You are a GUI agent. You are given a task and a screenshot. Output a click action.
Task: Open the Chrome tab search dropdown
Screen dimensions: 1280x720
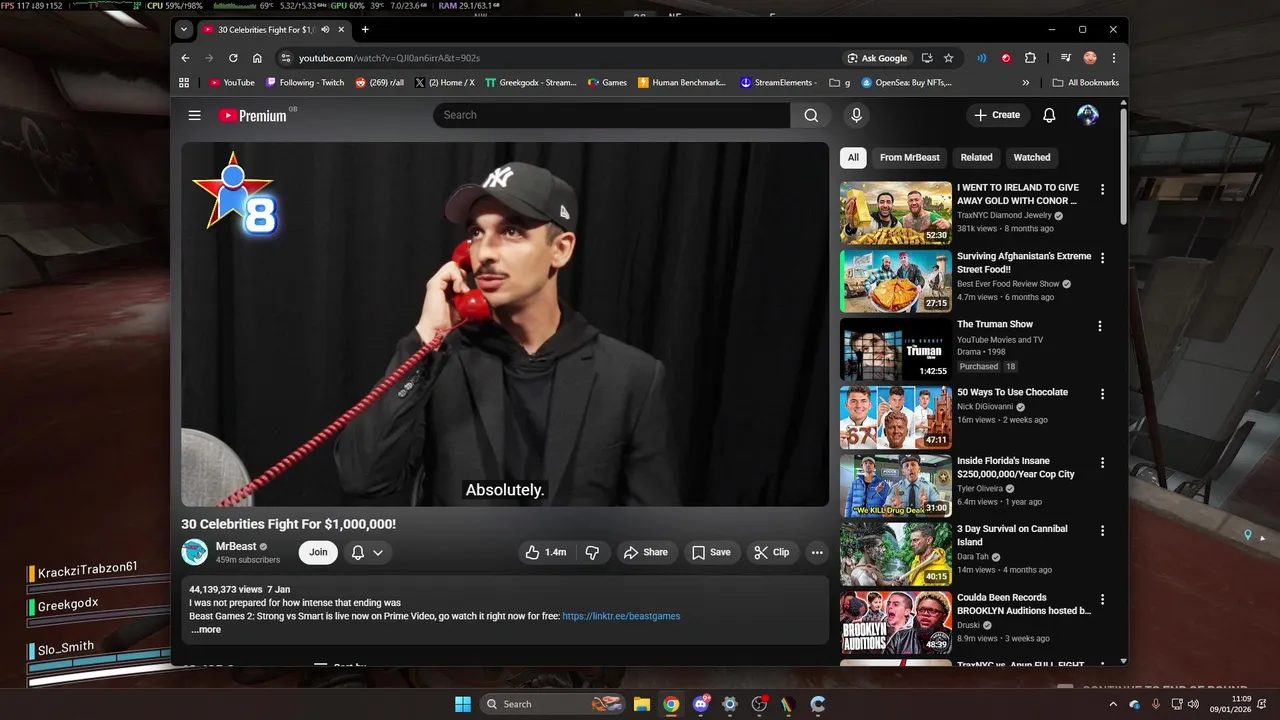184,30
